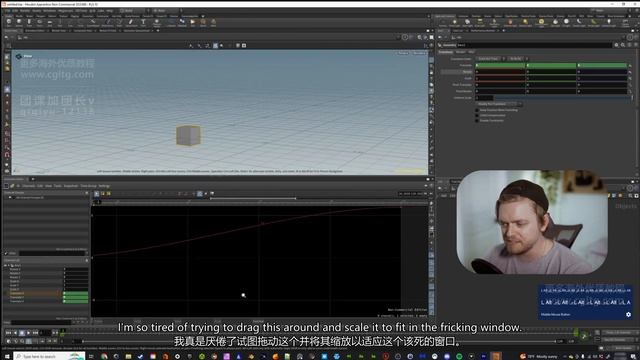Open the Modify Pre-Transform dropdown
The image size is (640, 360).
tap(499, 104)
